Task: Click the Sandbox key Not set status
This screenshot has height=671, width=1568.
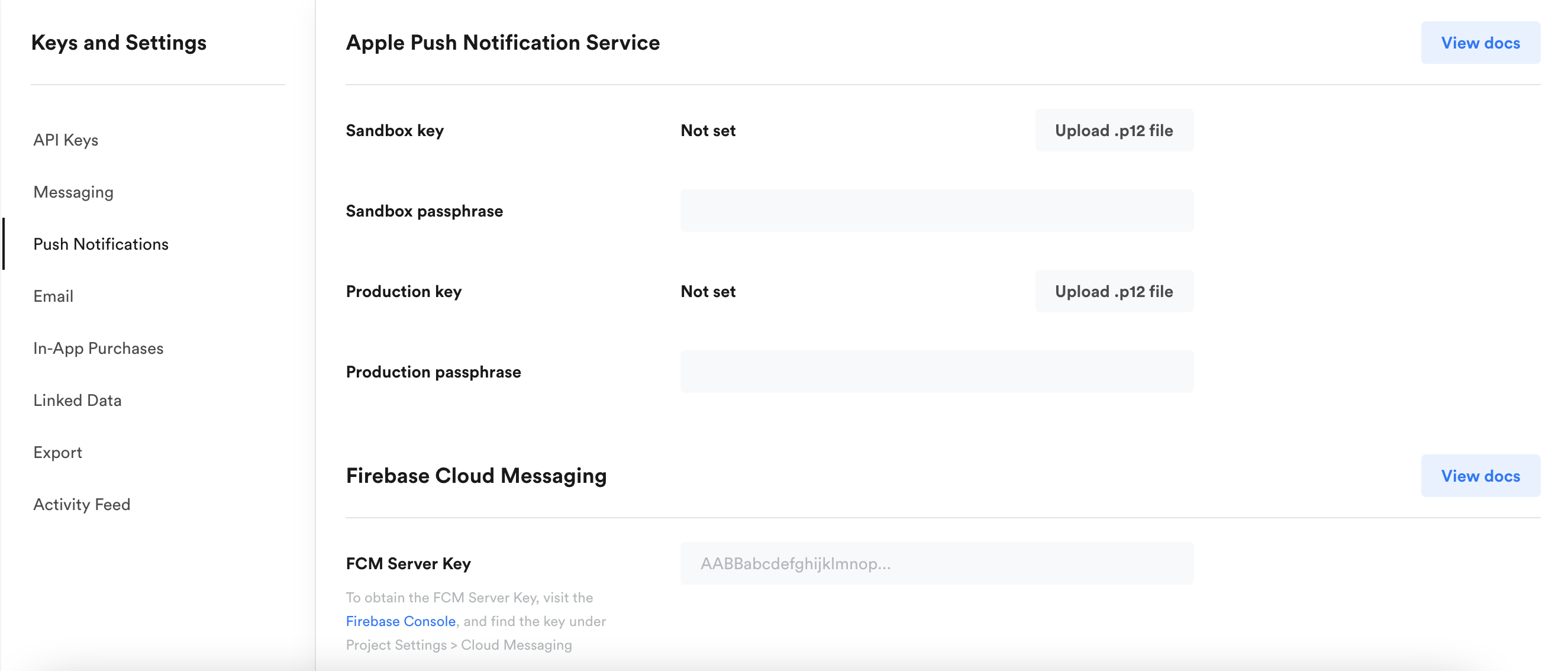Action: point(708,131)
